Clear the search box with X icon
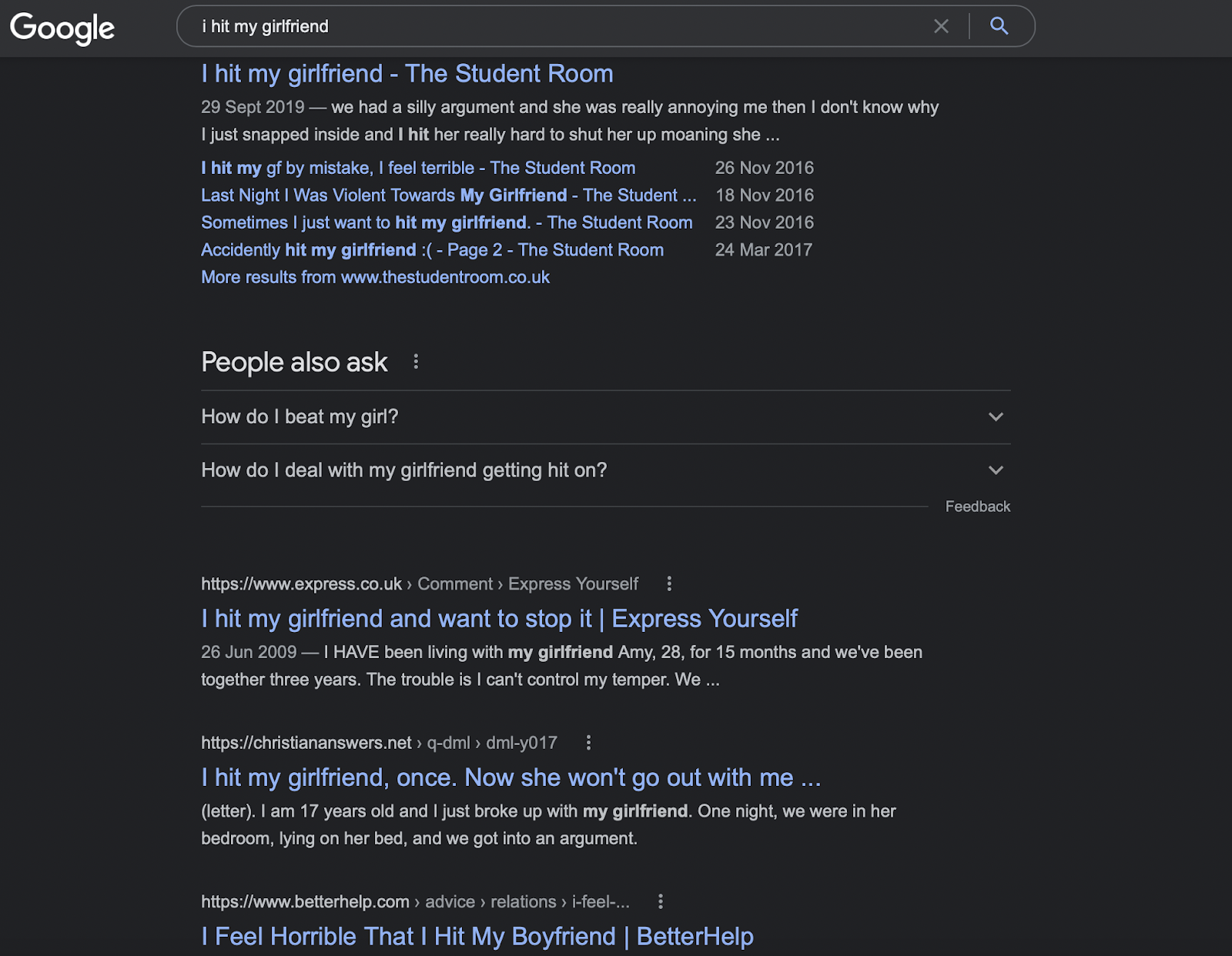 (x=941, y=26)
